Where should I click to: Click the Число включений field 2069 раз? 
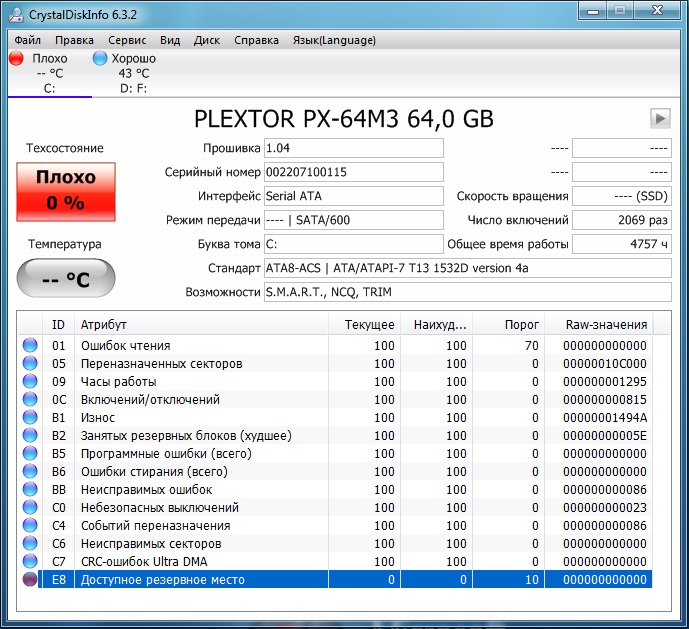tap(622, 220)
